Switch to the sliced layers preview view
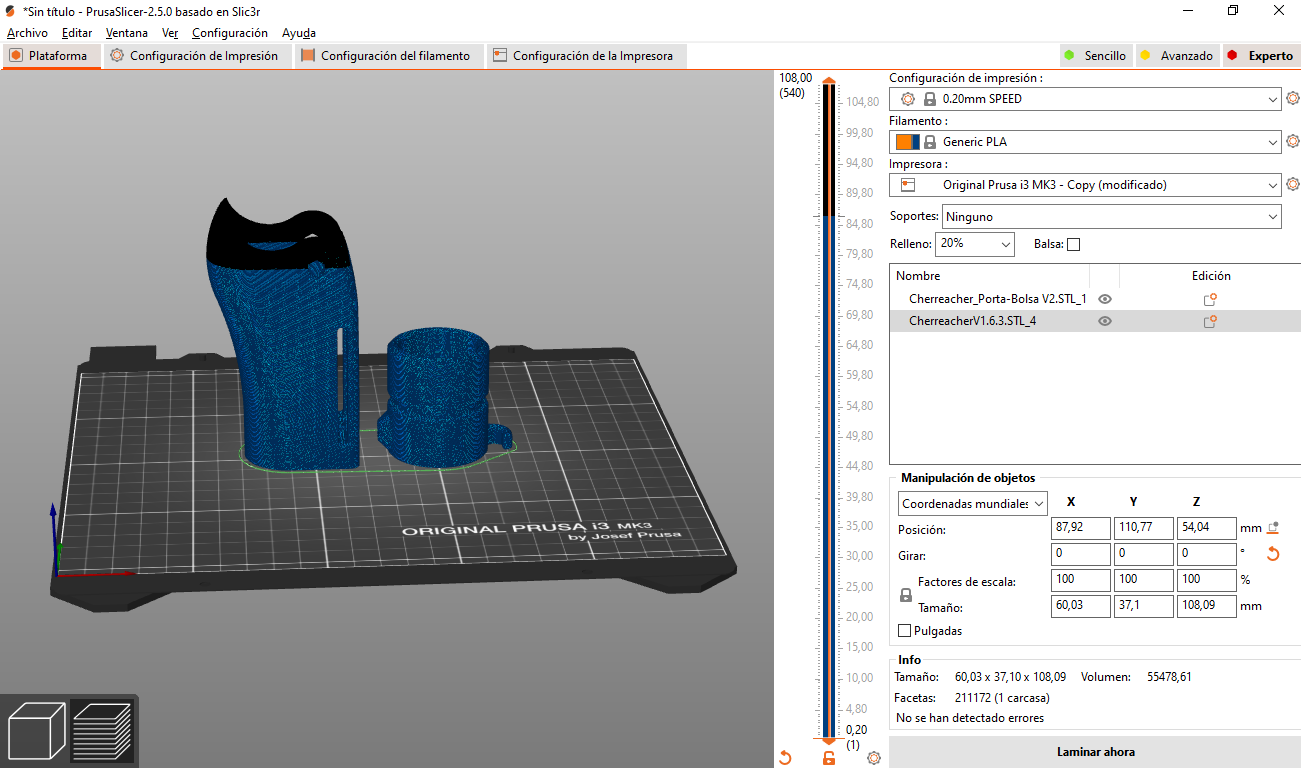The height and width of the screenshot is (768, 1301). [102, 731]
